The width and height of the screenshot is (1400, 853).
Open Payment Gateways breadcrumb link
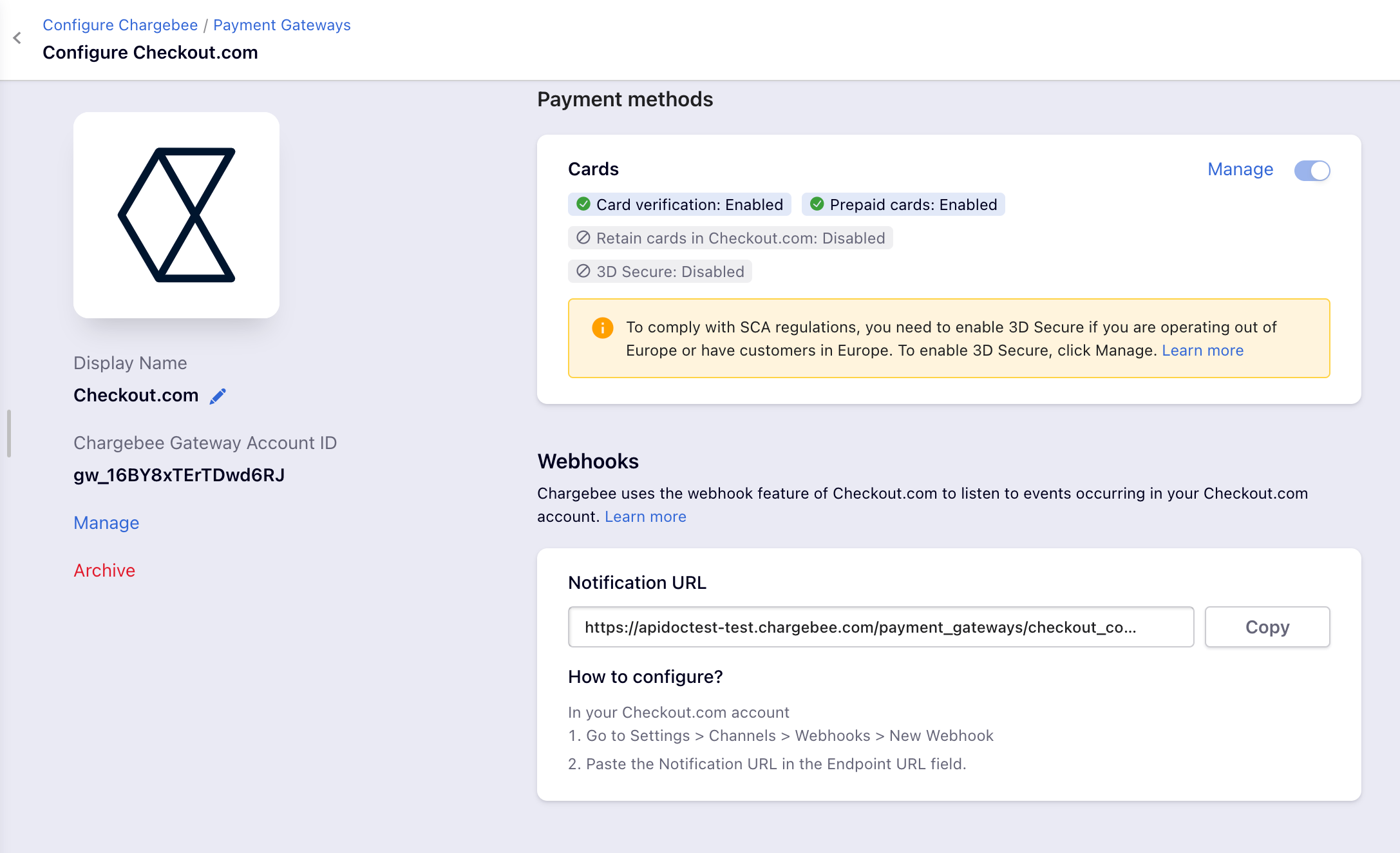point(282,24)
